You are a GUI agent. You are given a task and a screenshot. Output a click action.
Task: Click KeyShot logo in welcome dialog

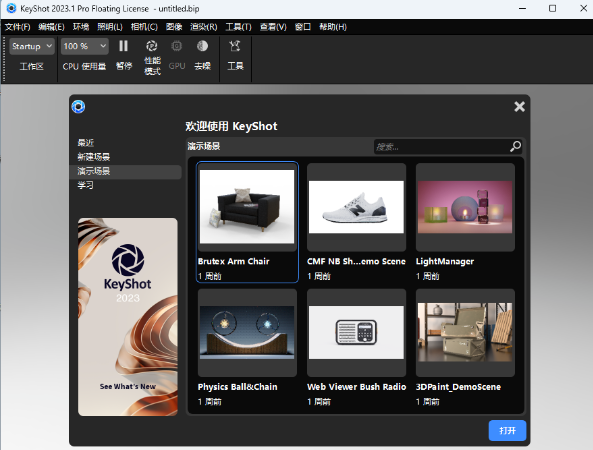coord(78,107)
